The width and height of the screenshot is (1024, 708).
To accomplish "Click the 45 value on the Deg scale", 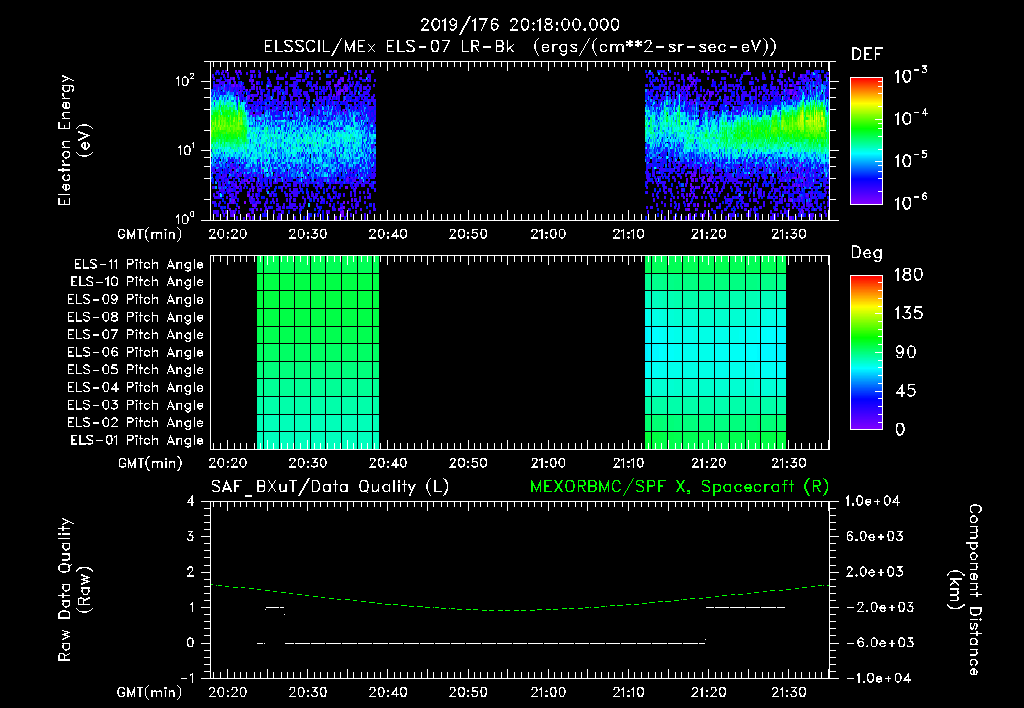I will point(906,391).
